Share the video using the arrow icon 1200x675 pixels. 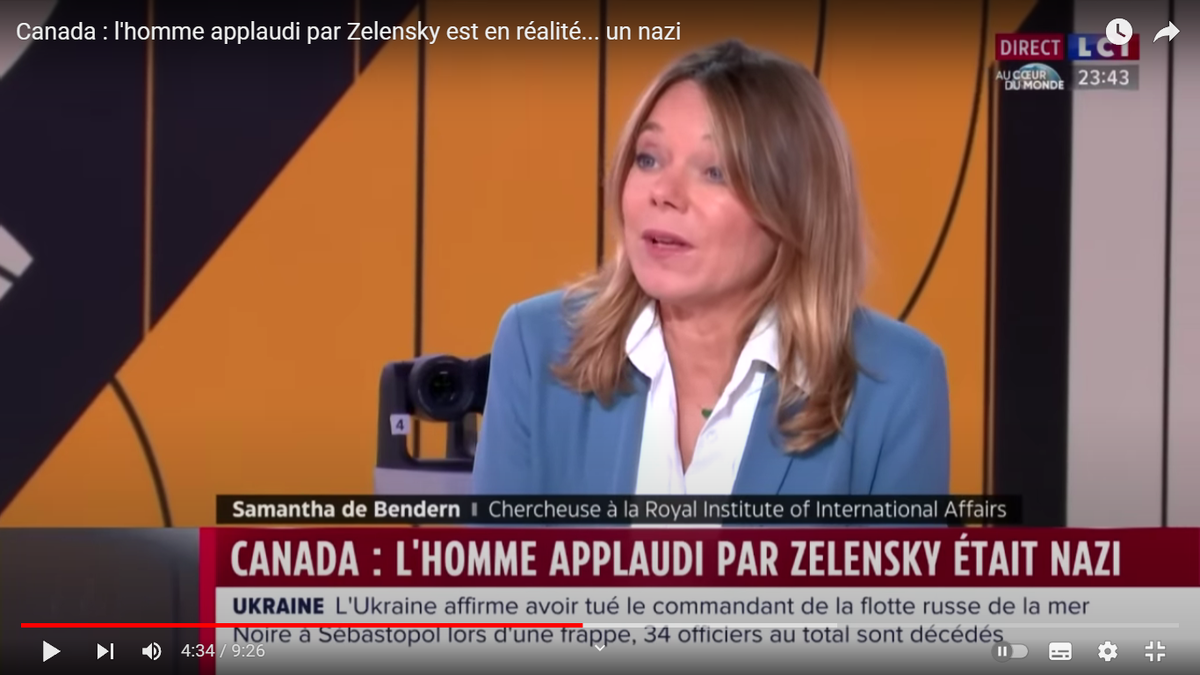coord(1166,32)
